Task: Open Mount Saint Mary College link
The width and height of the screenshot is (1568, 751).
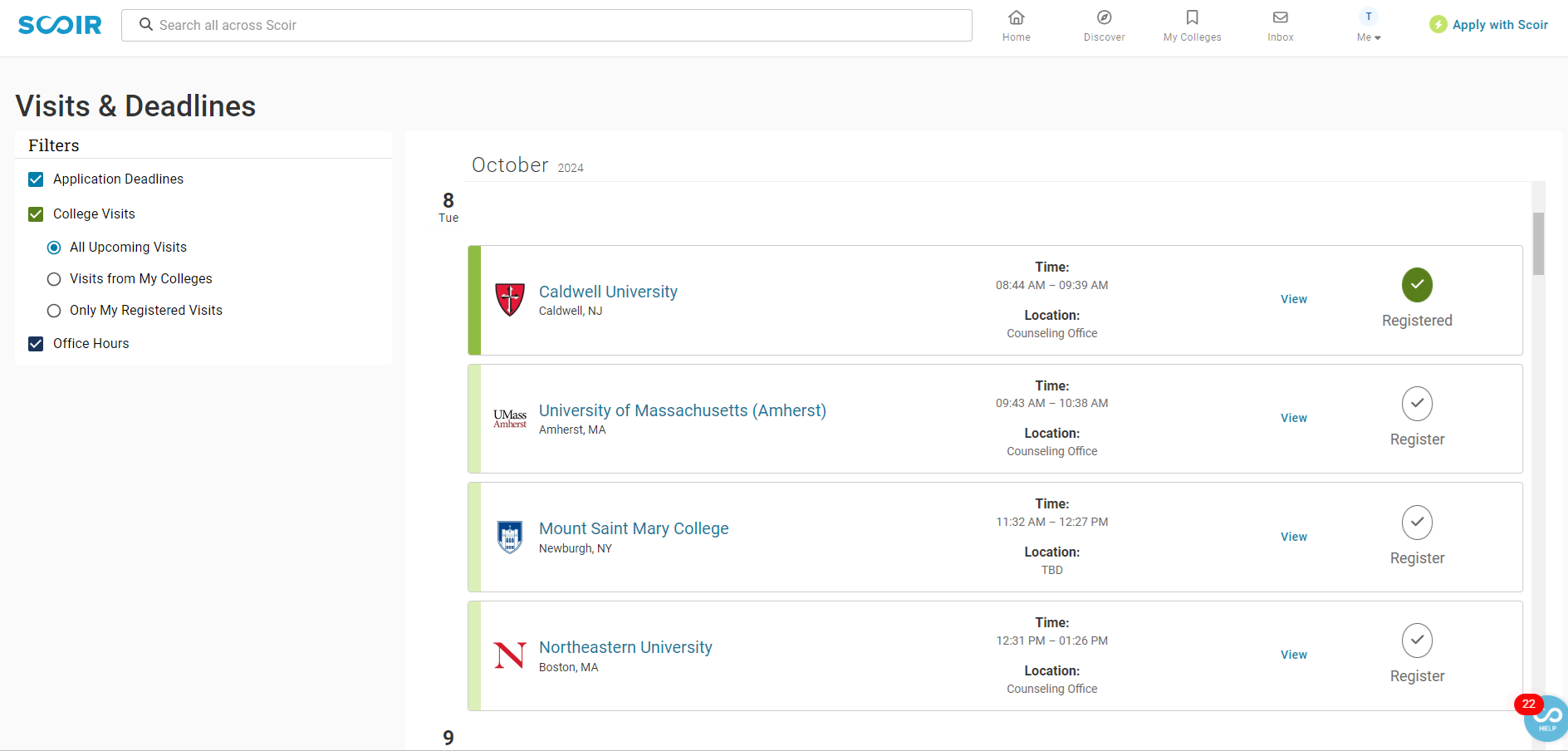Action: point(634,528)
